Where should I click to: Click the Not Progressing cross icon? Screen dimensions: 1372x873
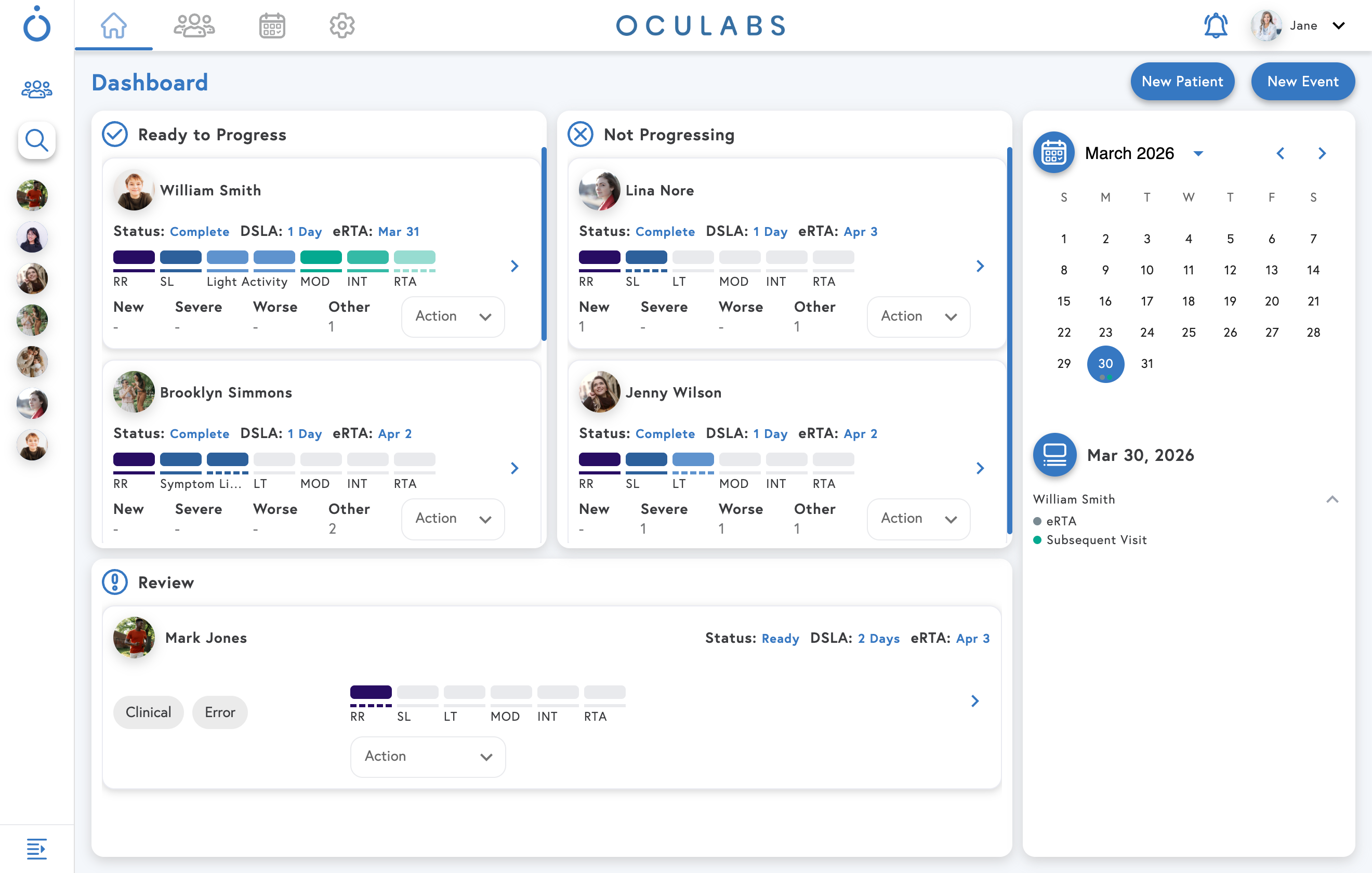click(x=581, y=135)
